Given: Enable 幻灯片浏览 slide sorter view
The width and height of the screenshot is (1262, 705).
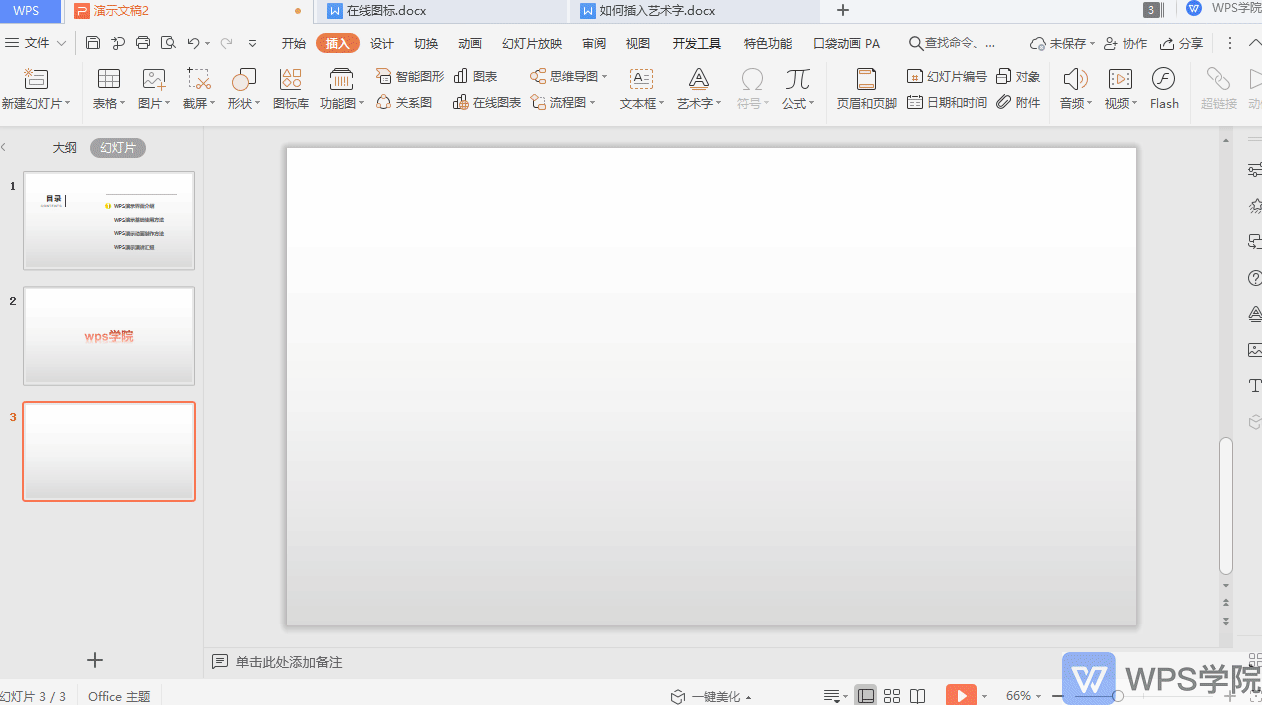Looking at the screenshot, I should pyautogui.click(x=892, y=695).
